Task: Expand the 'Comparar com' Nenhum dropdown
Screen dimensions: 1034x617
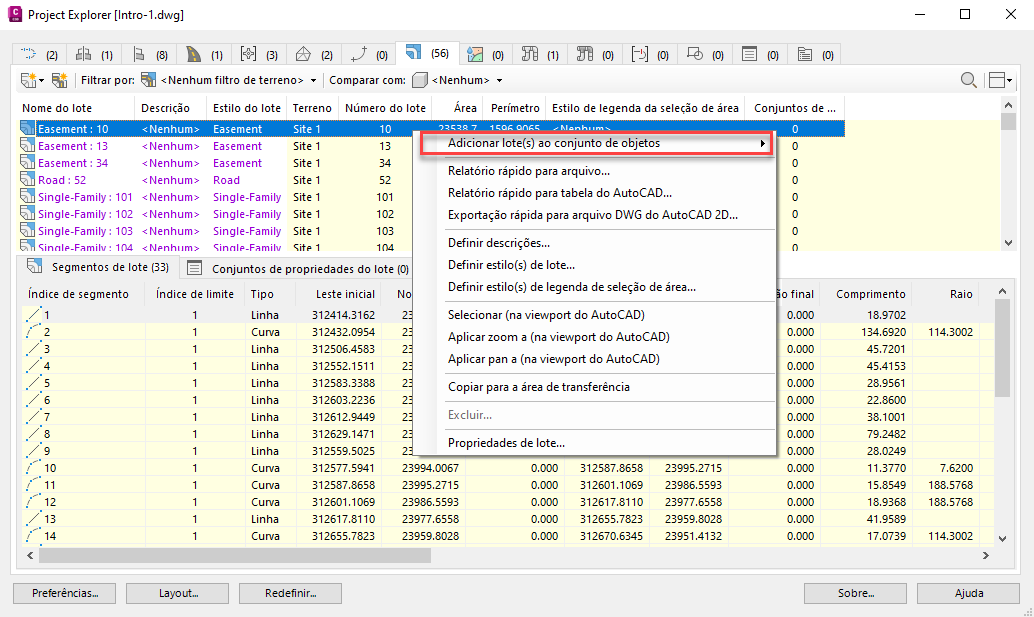Action: [x=464, y=80]
